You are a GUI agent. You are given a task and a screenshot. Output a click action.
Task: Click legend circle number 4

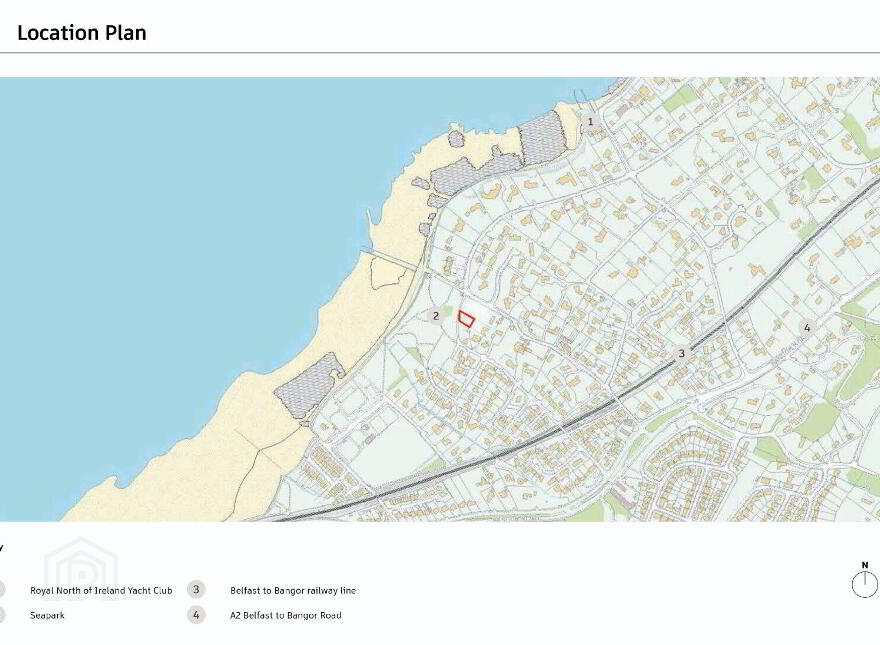[196, 615]
